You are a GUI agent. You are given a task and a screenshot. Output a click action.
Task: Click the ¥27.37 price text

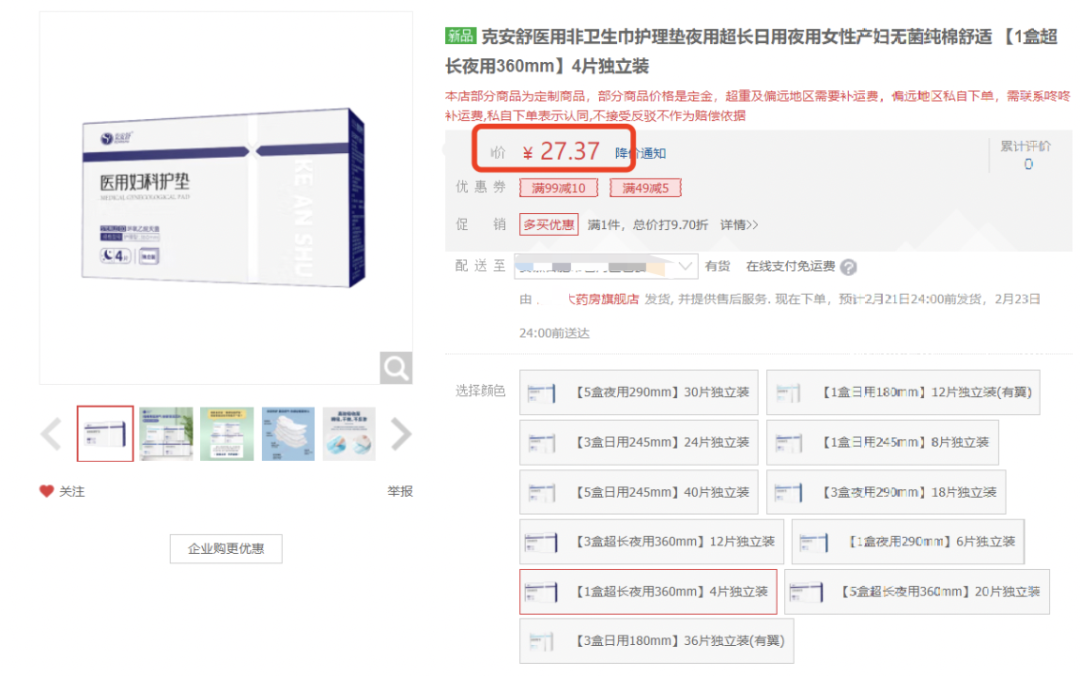561,151
